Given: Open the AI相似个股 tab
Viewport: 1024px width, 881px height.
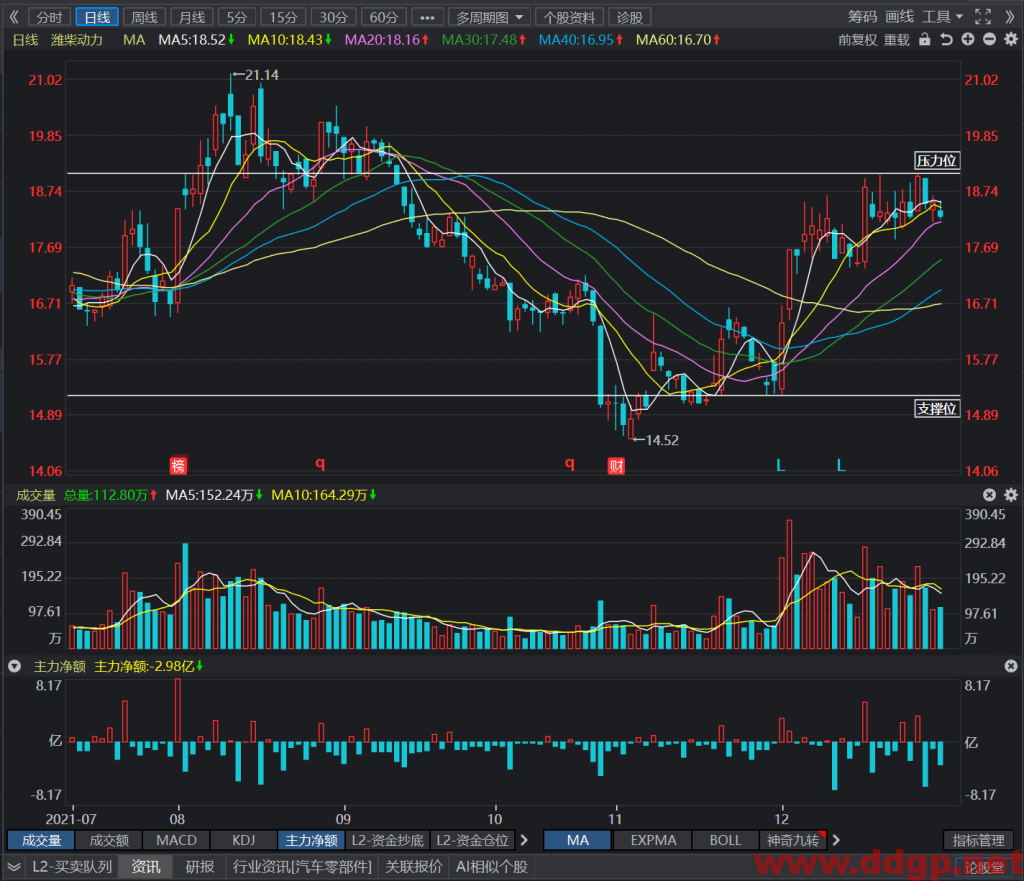Looking at the screenshot, I should [x=492, y=867].
